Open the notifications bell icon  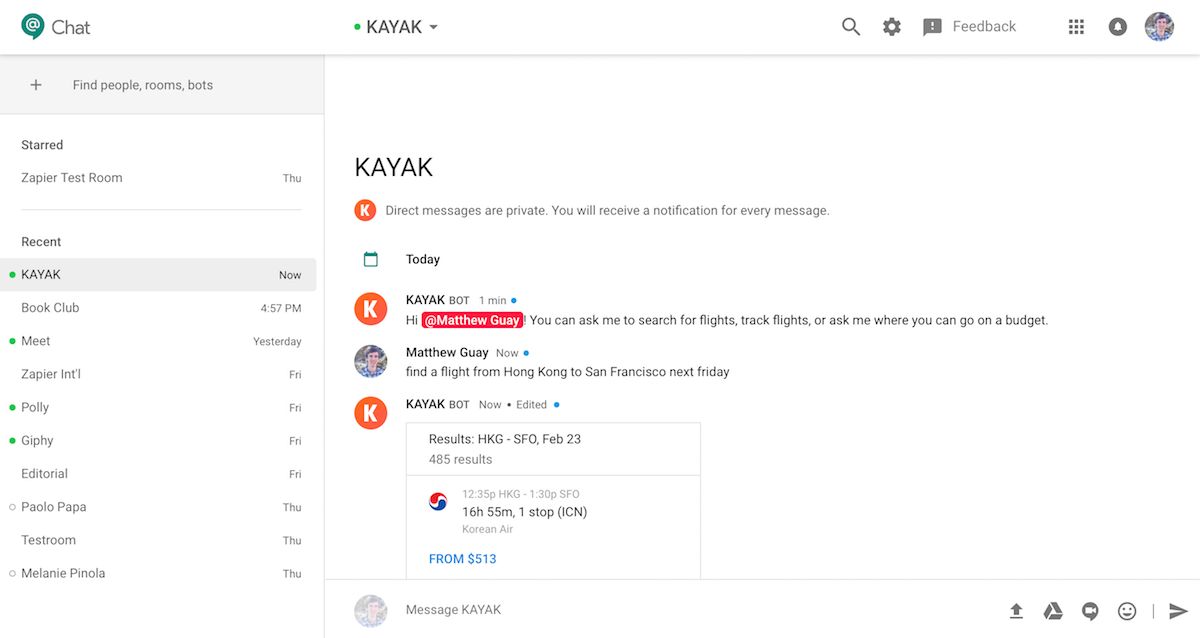tap(1118, 27)
